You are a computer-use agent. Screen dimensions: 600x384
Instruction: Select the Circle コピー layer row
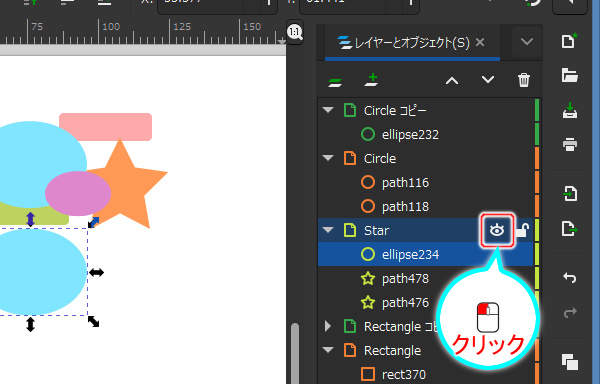point(426,111)
